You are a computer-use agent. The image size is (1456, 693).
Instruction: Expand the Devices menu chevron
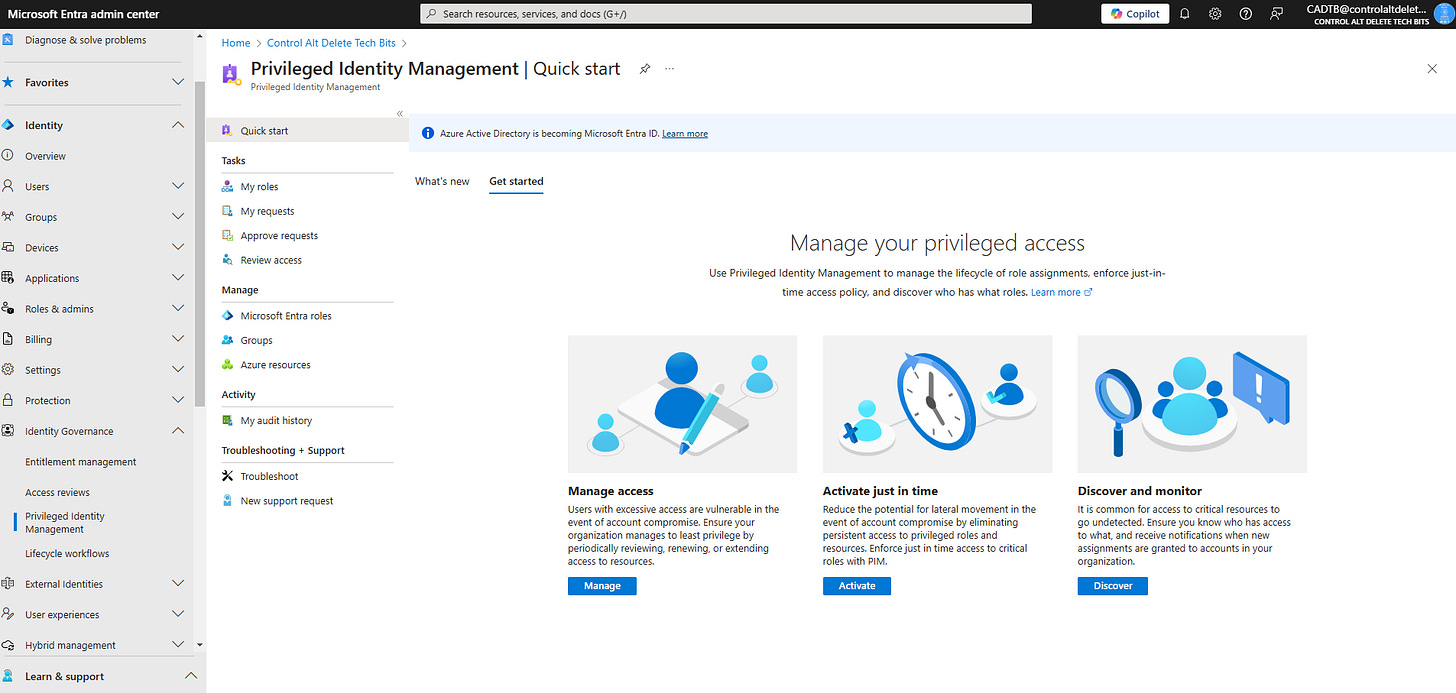click(x=178, y=248)
